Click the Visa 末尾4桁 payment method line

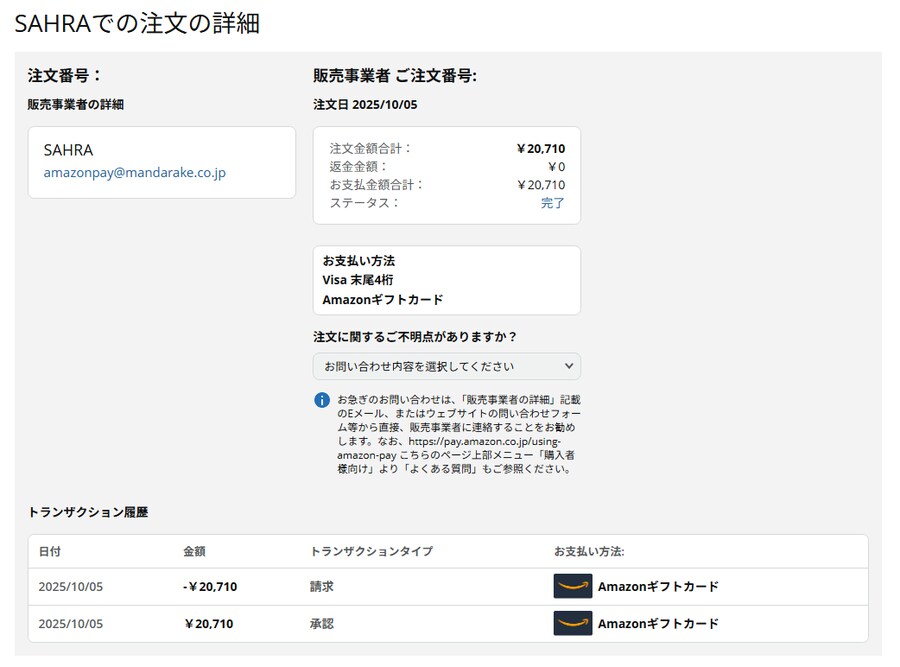[358, 280]
